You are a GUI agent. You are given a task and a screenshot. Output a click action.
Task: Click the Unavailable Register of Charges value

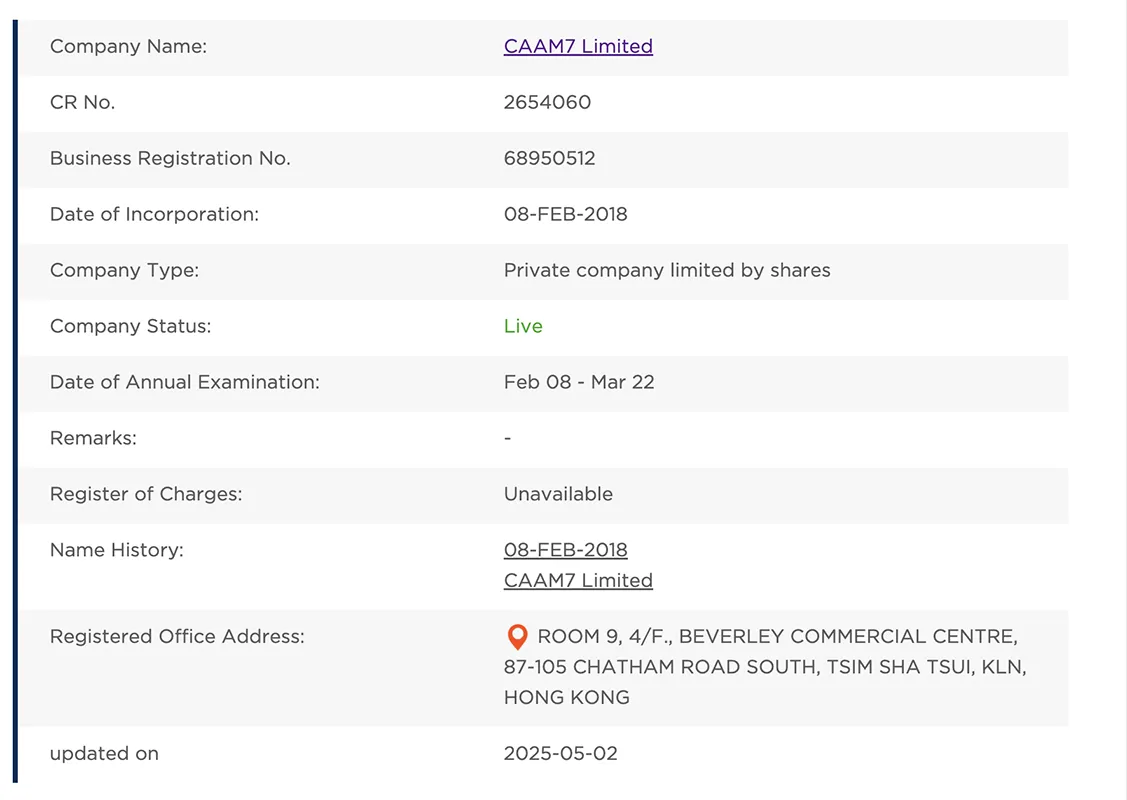(x=558, y=495)
